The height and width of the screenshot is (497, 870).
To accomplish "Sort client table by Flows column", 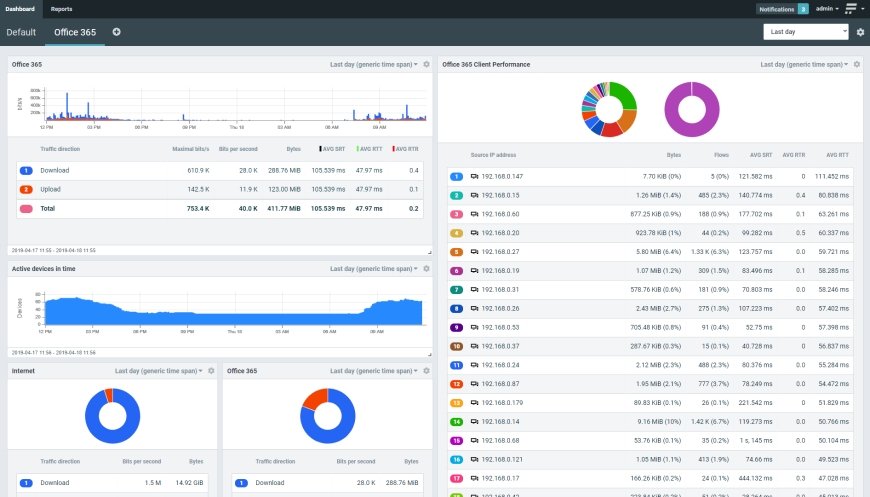I will (x=721, y=155).
